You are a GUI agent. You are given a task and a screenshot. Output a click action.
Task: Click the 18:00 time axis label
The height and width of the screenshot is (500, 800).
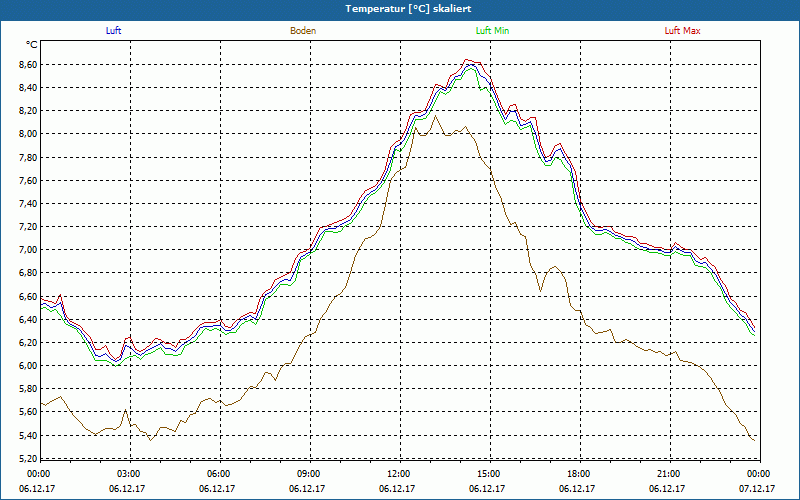pyautogui.click(x=577, y=474)
